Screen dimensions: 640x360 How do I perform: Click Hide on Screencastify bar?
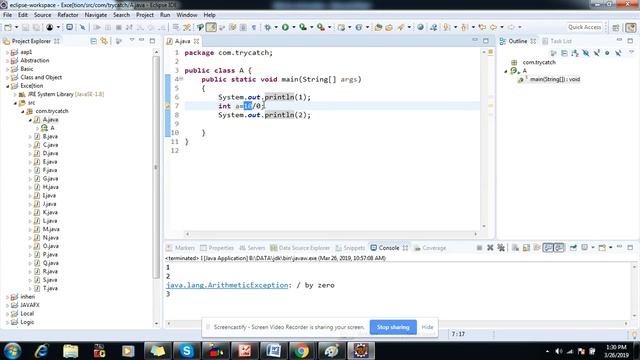pyautogui.click(x=427, y=327)
